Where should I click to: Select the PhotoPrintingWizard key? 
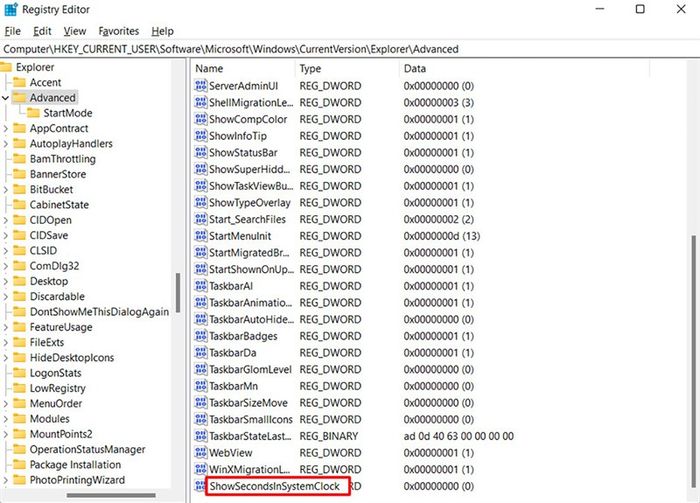(77, 480)
